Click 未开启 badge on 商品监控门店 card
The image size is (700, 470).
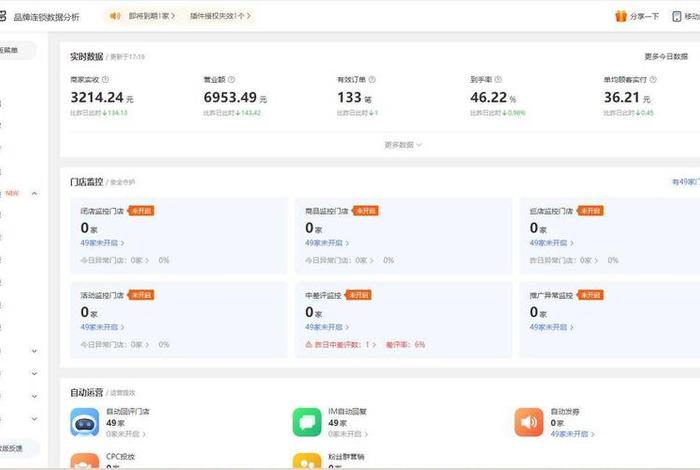coord(365,211)
